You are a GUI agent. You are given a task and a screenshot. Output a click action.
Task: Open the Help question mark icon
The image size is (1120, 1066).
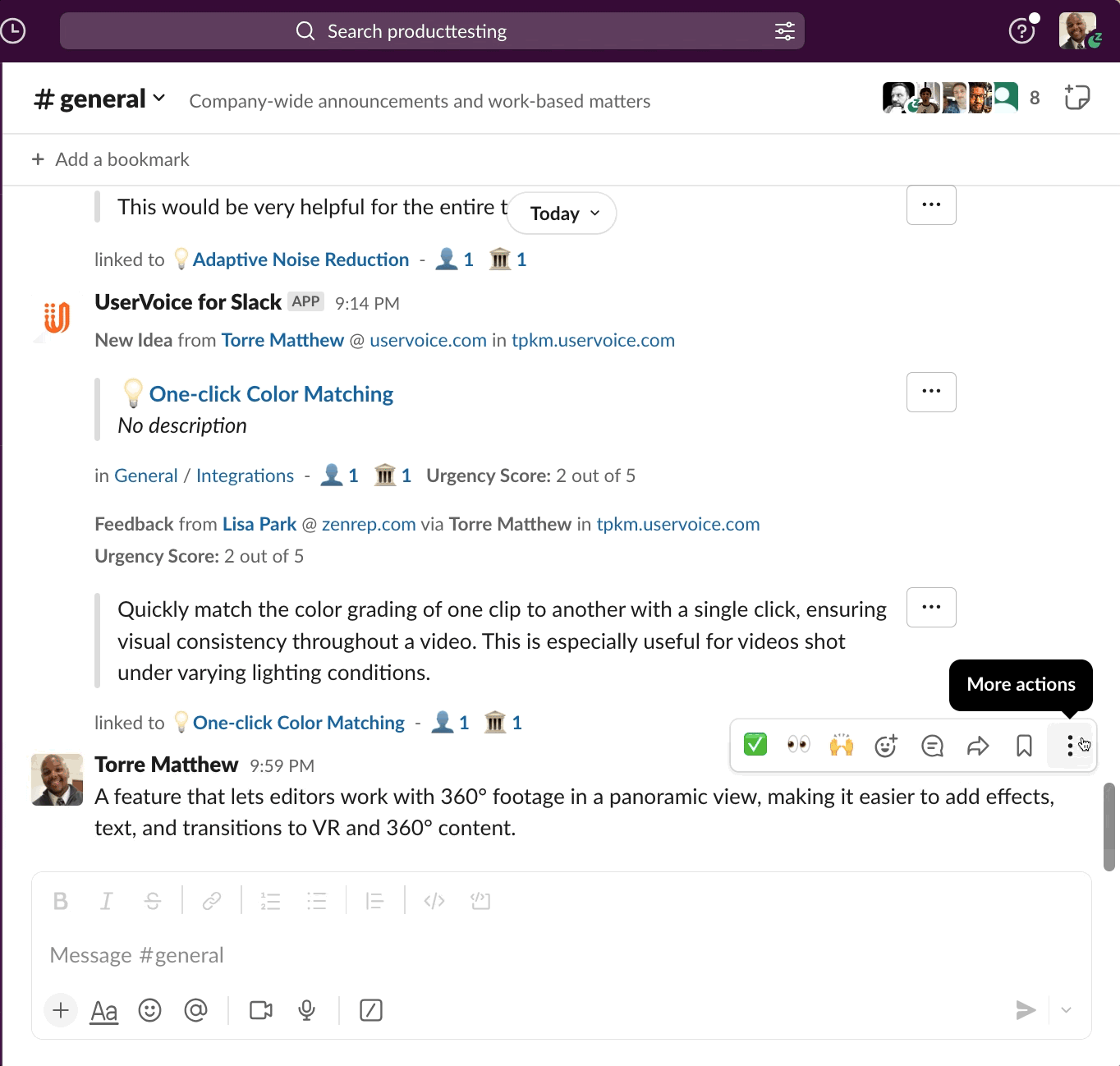[x=1021, y=31]
